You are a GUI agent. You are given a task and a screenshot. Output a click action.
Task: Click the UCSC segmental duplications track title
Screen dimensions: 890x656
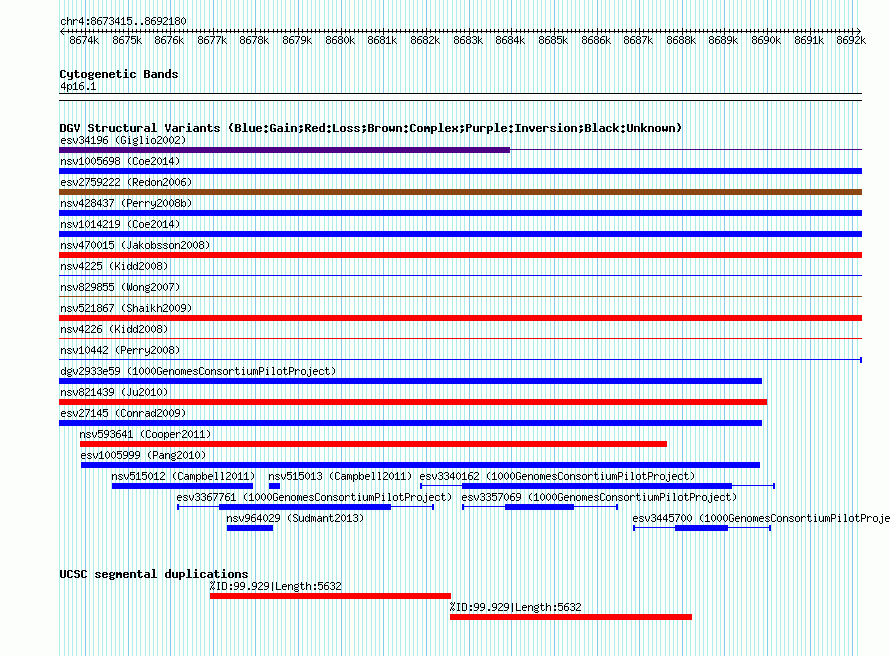coord(154,574)
